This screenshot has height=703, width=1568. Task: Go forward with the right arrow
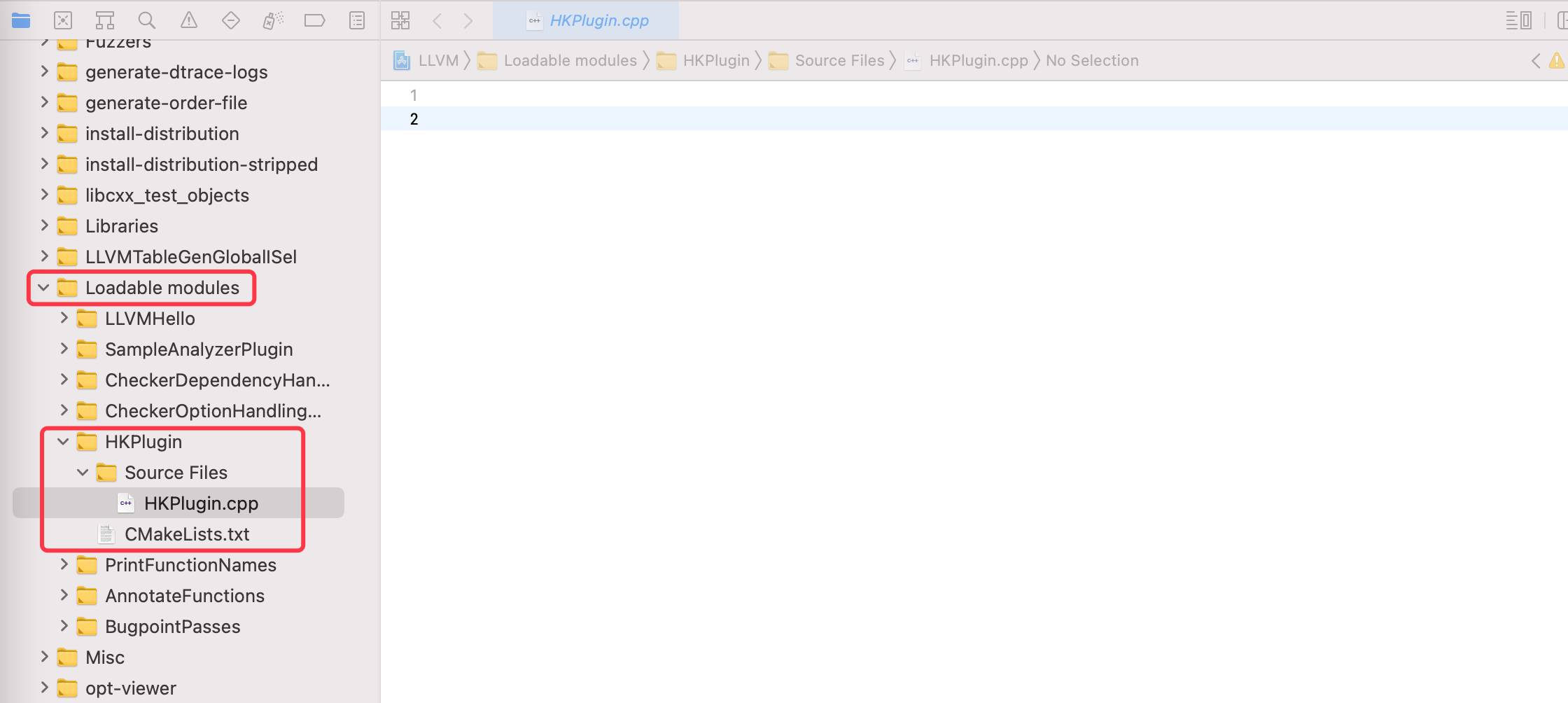(468, 20)
